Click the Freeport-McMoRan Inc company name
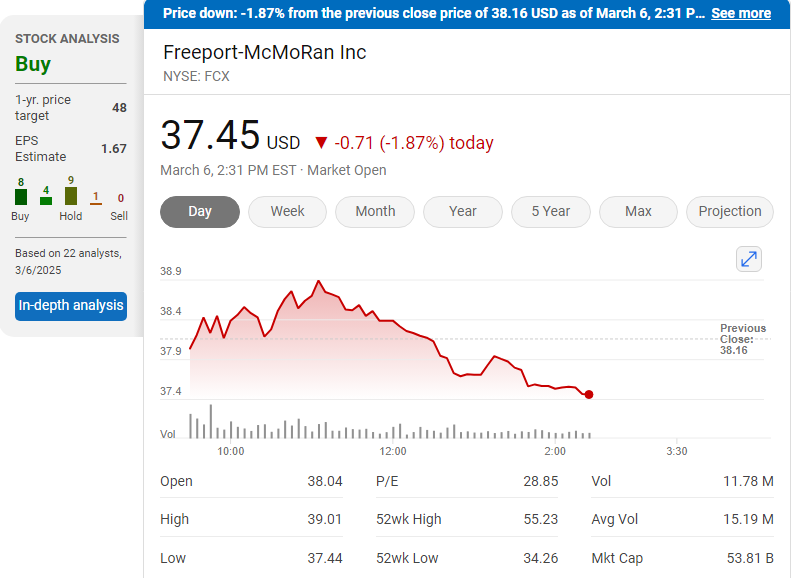This screenshot has width=797, height=578. [265, 53]
